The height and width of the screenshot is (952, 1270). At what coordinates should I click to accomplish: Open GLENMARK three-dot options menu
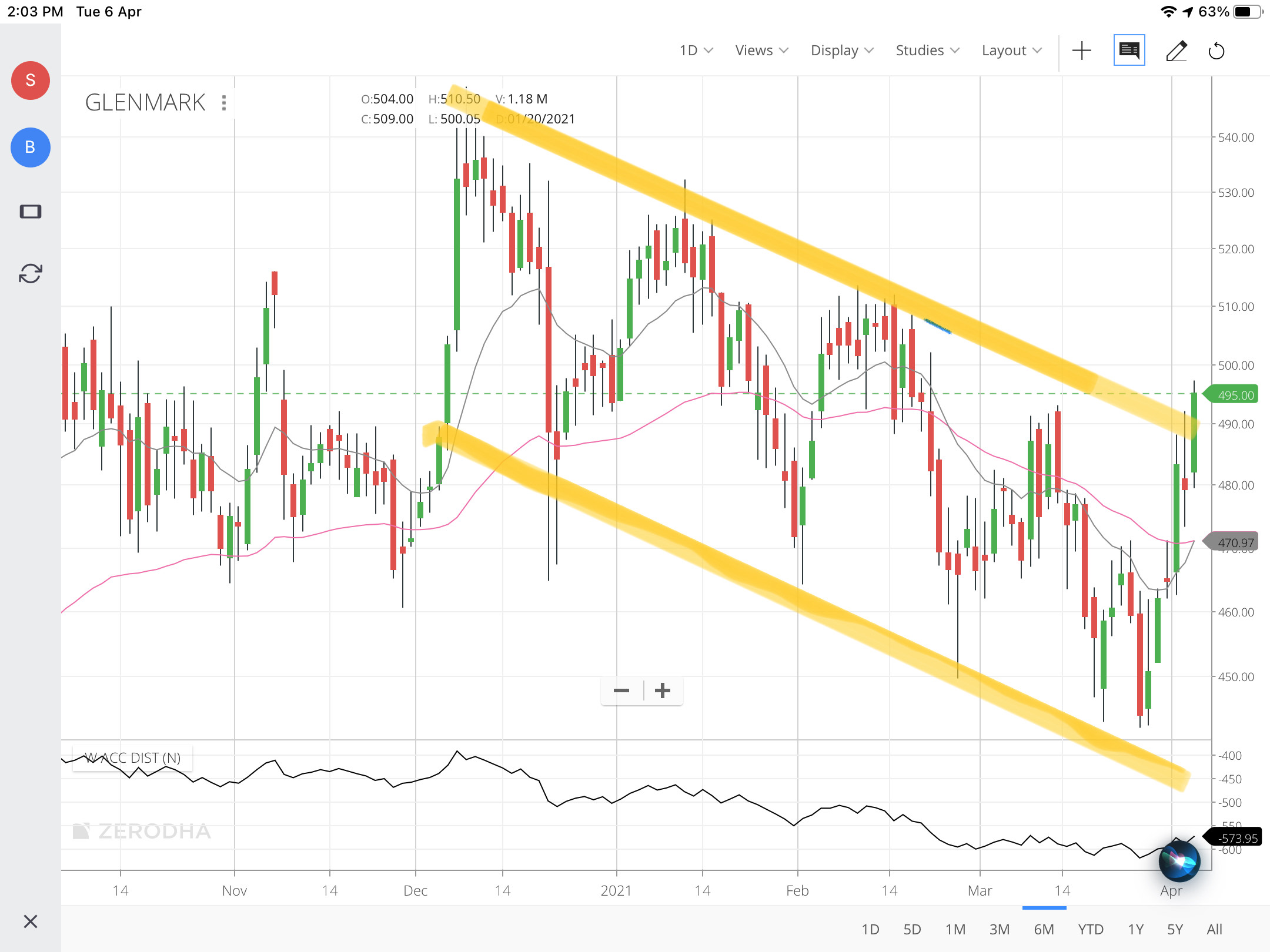point(224,103)
